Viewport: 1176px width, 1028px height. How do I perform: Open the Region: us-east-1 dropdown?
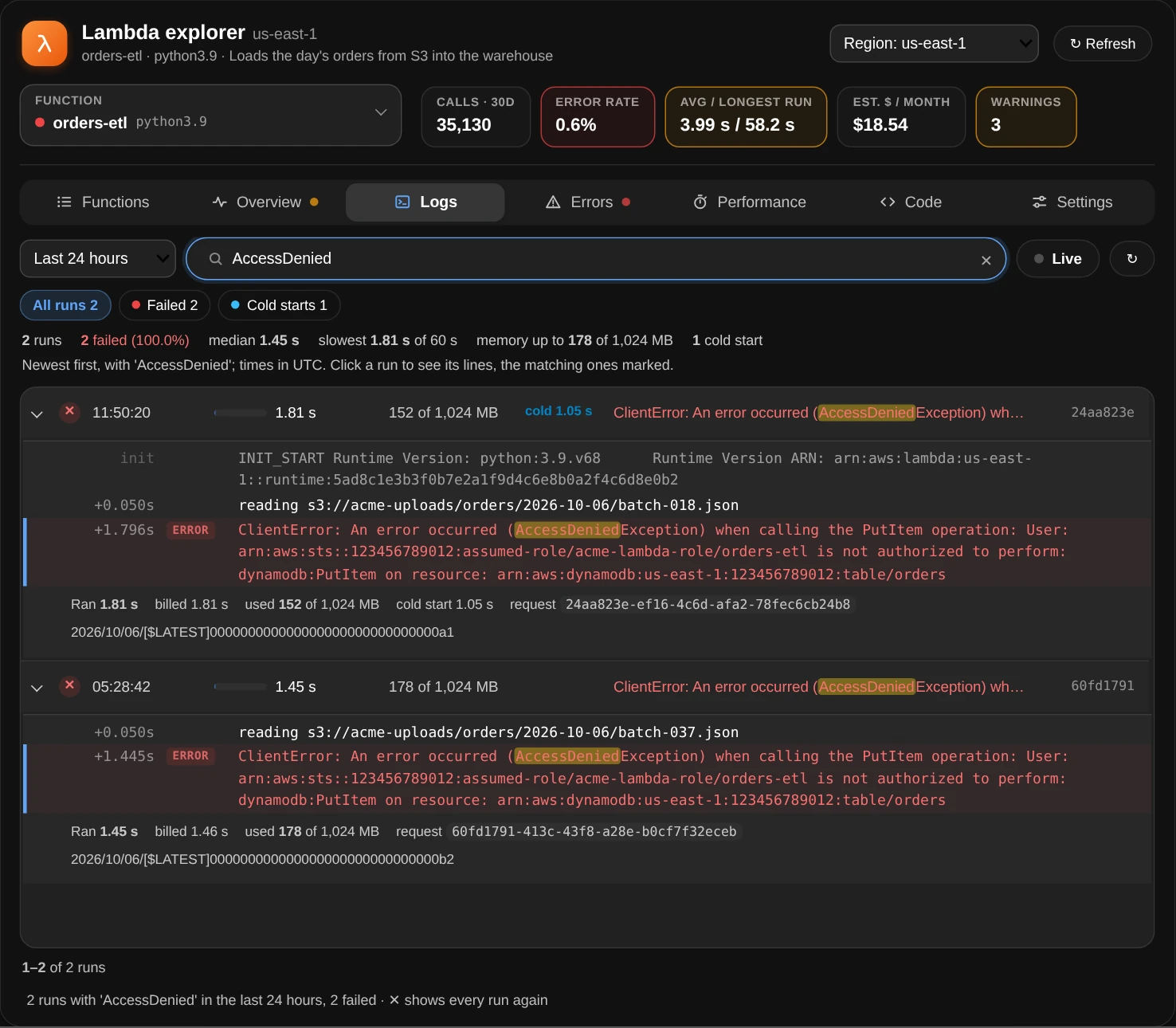click(934, 44)
